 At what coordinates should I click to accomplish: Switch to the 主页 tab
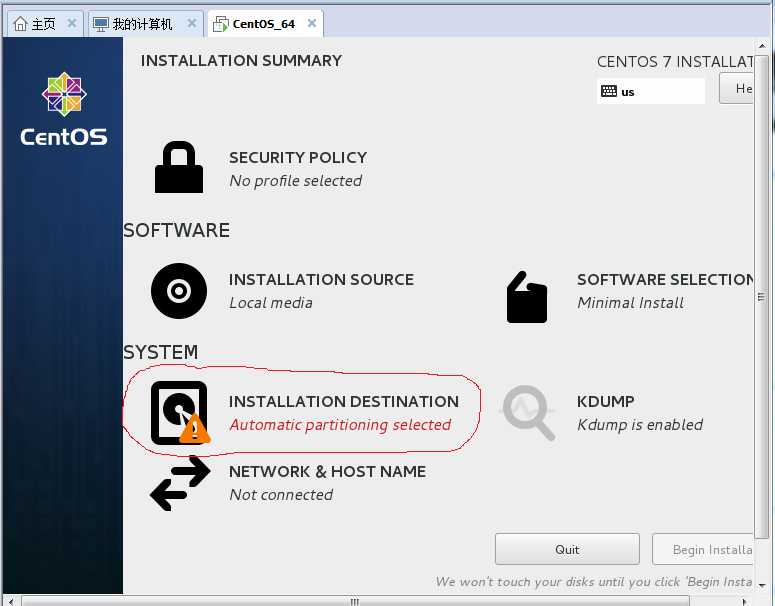click(44, 23)
